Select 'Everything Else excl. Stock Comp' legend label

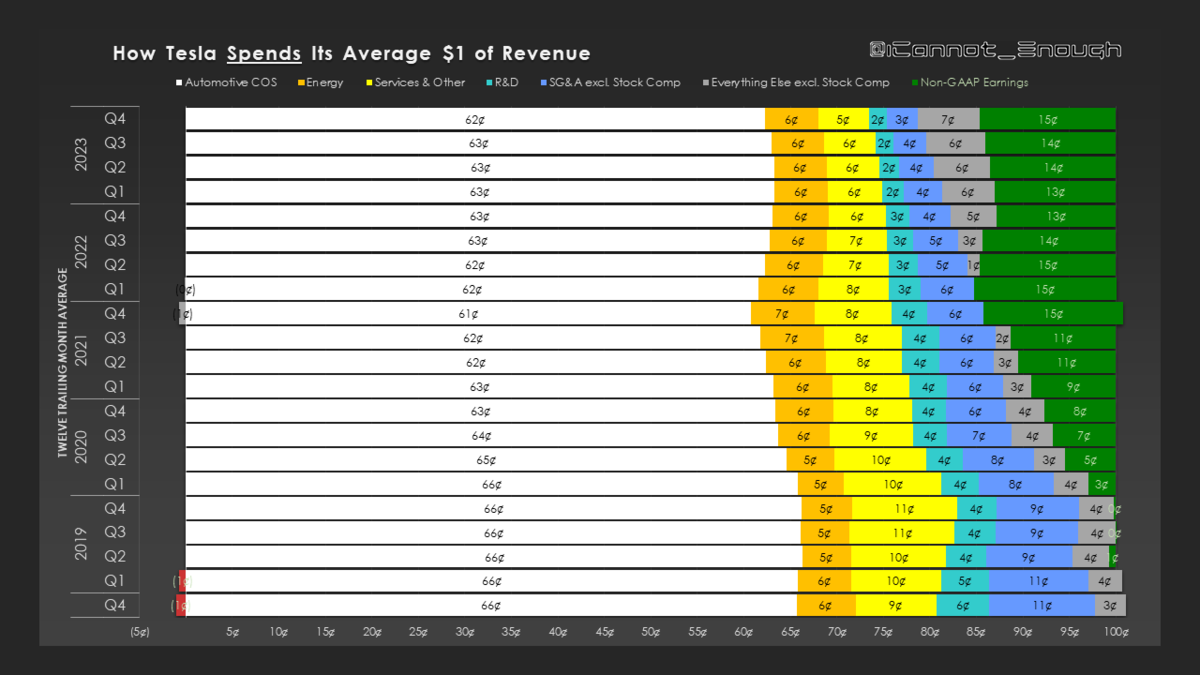click(800, 83)
